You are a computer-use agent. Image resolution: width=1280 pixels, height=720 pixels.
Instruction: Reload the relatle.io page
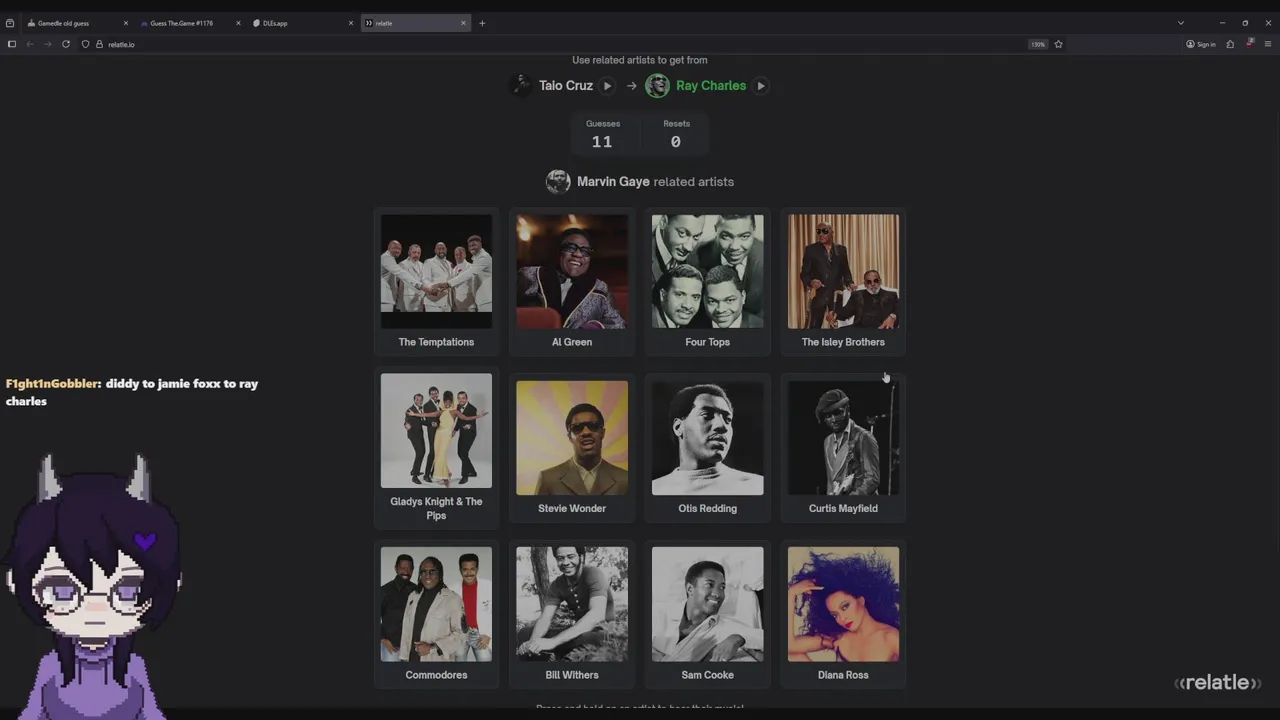66,44
